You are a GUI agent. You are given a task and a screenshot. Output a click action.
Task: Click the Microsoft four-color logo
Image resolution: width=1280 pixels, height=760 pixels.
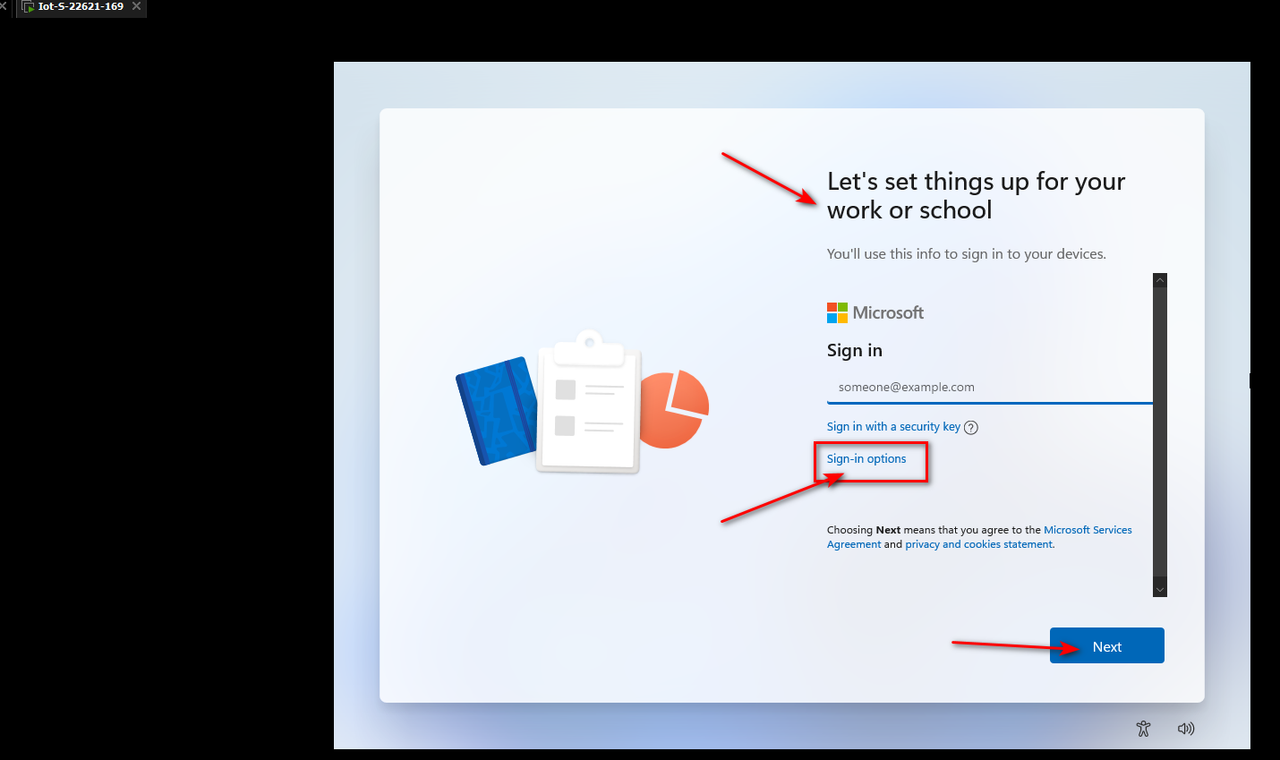(x=837, y=313)
